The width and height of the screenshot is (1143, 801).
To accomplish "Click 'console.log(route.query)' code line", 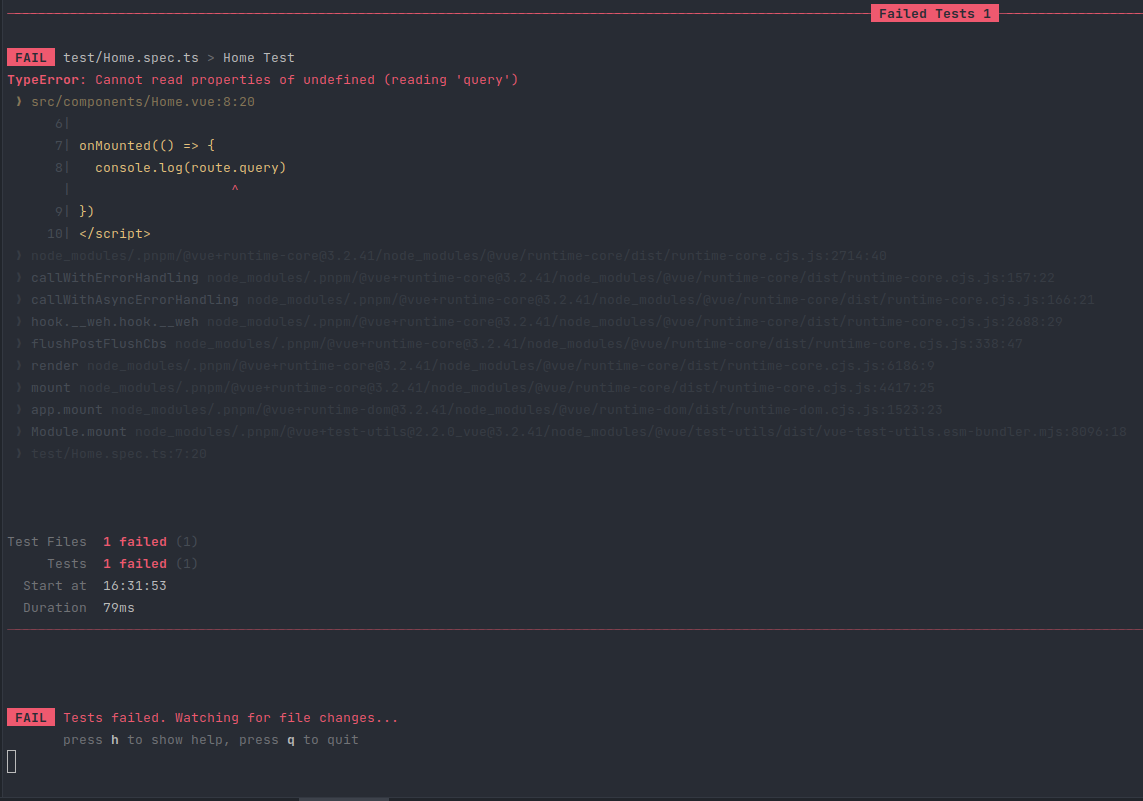I will [190, 168].
